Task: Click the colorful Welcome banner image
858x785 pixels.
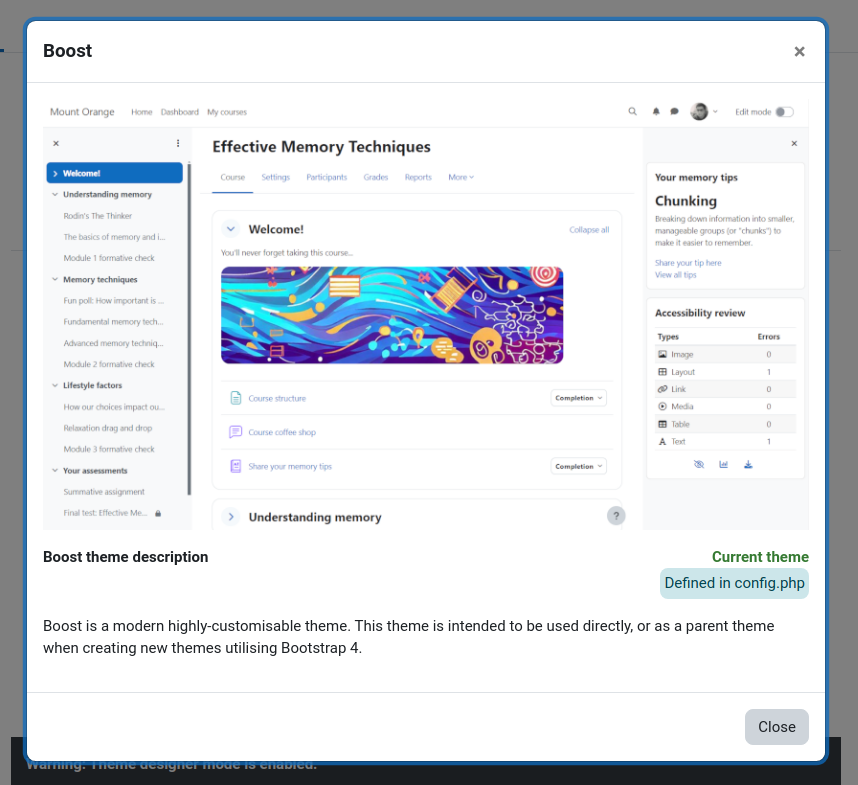Action: [x=392, y=315]
